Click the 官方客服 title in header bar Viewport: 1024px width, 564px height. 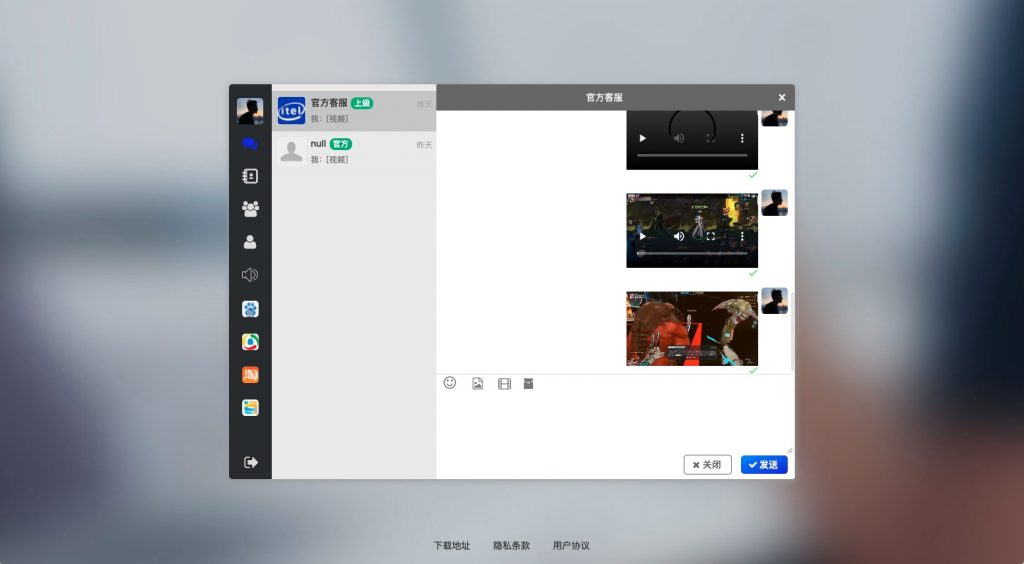tap(604, 97)
